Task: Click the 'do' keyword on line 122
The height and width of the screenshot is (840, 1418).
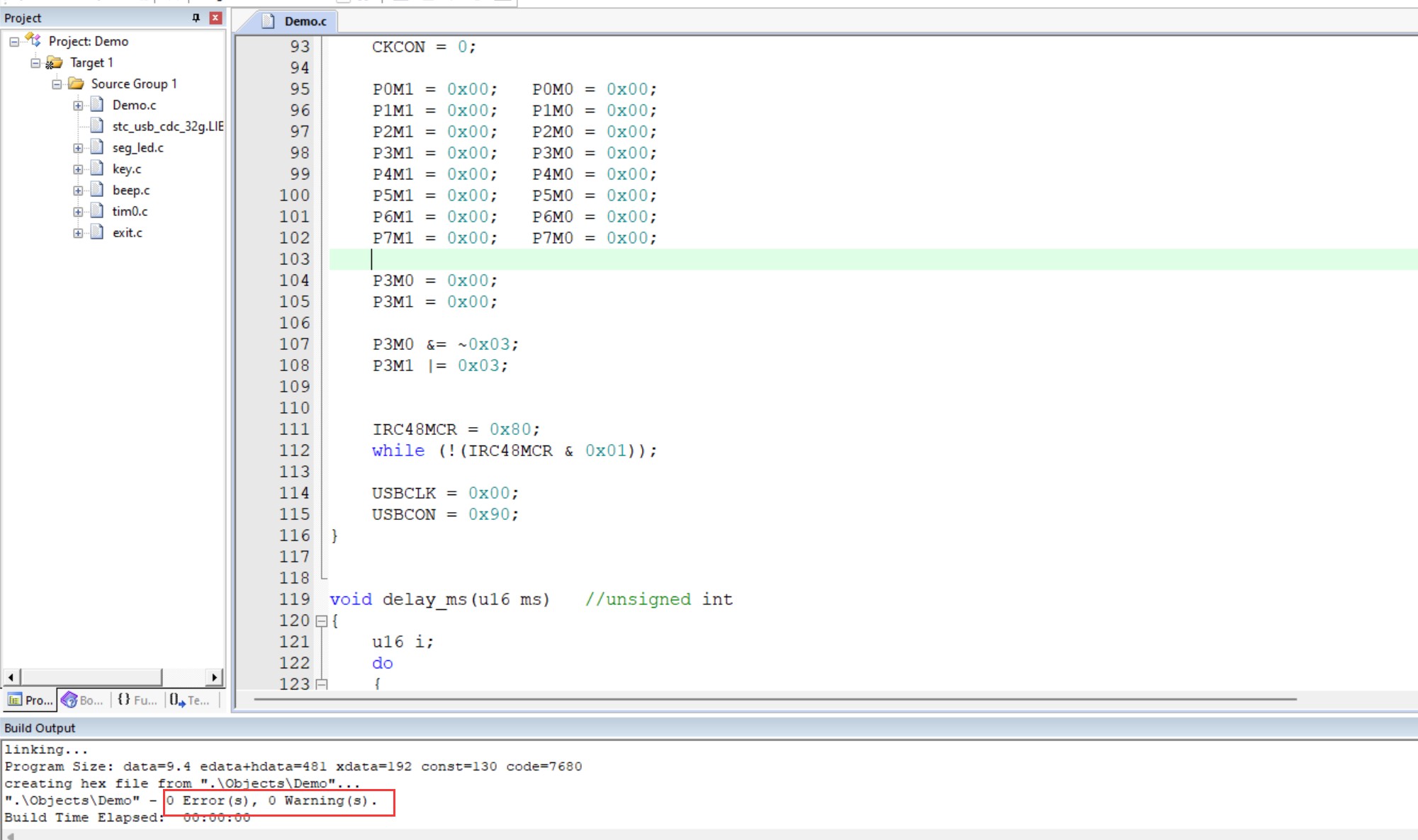Action: point(382,663)
